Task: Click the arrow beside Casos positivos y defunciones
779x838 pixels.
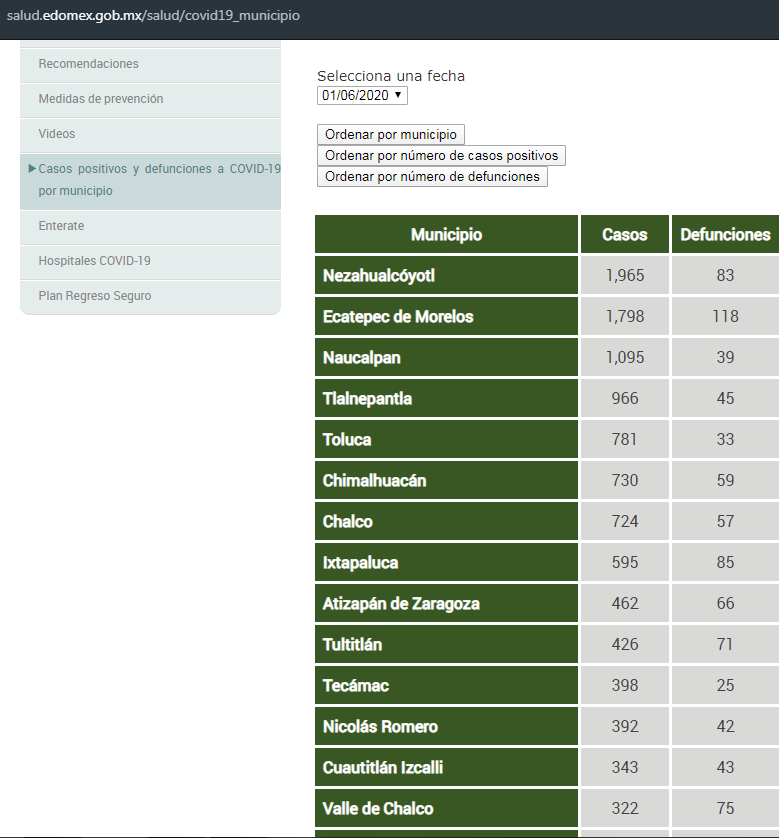Action: click(x=33, y=169)
